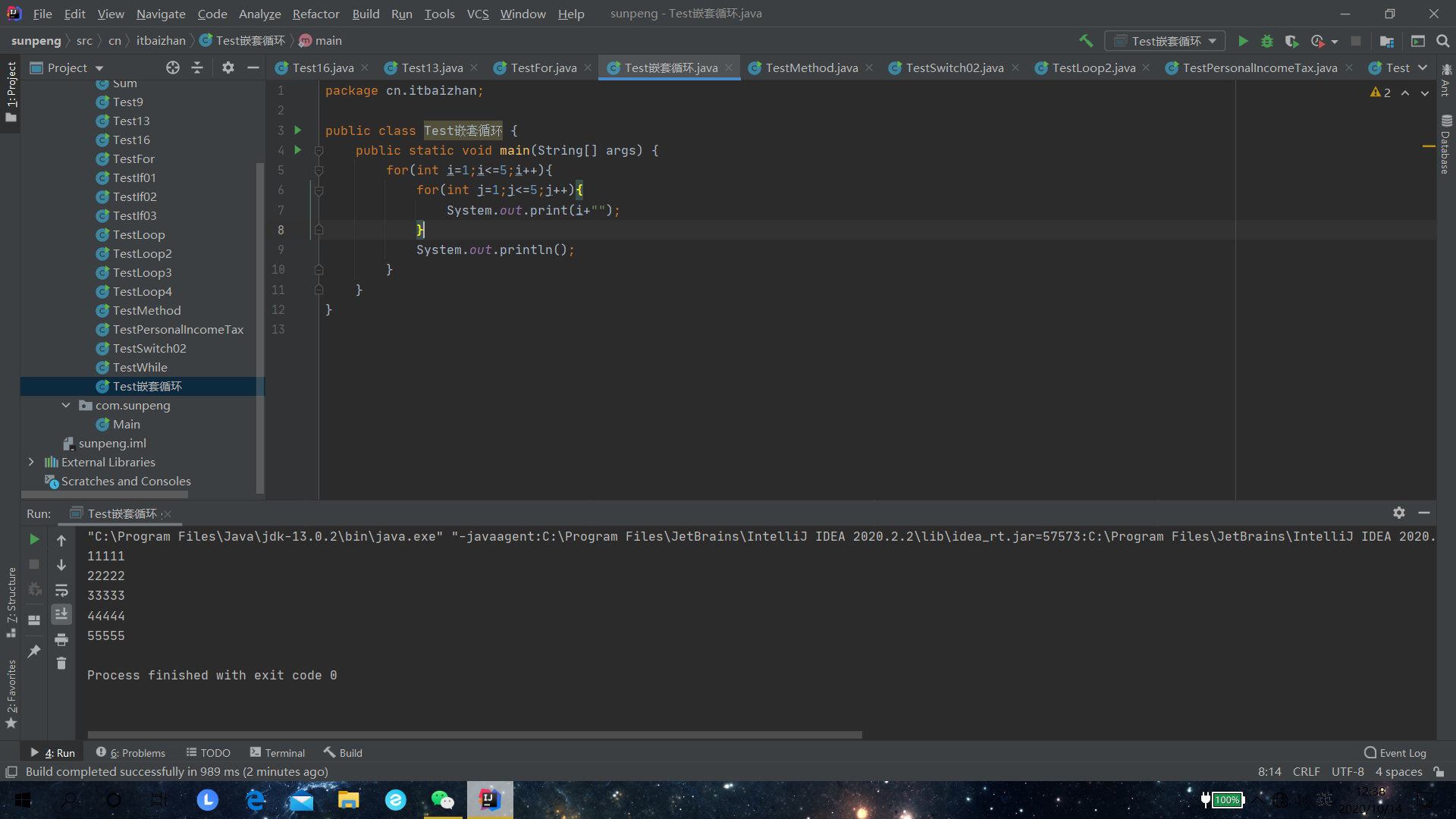Click the run gutter icon beside the main method
The image size is (1456, 819).
pos(298,150)
